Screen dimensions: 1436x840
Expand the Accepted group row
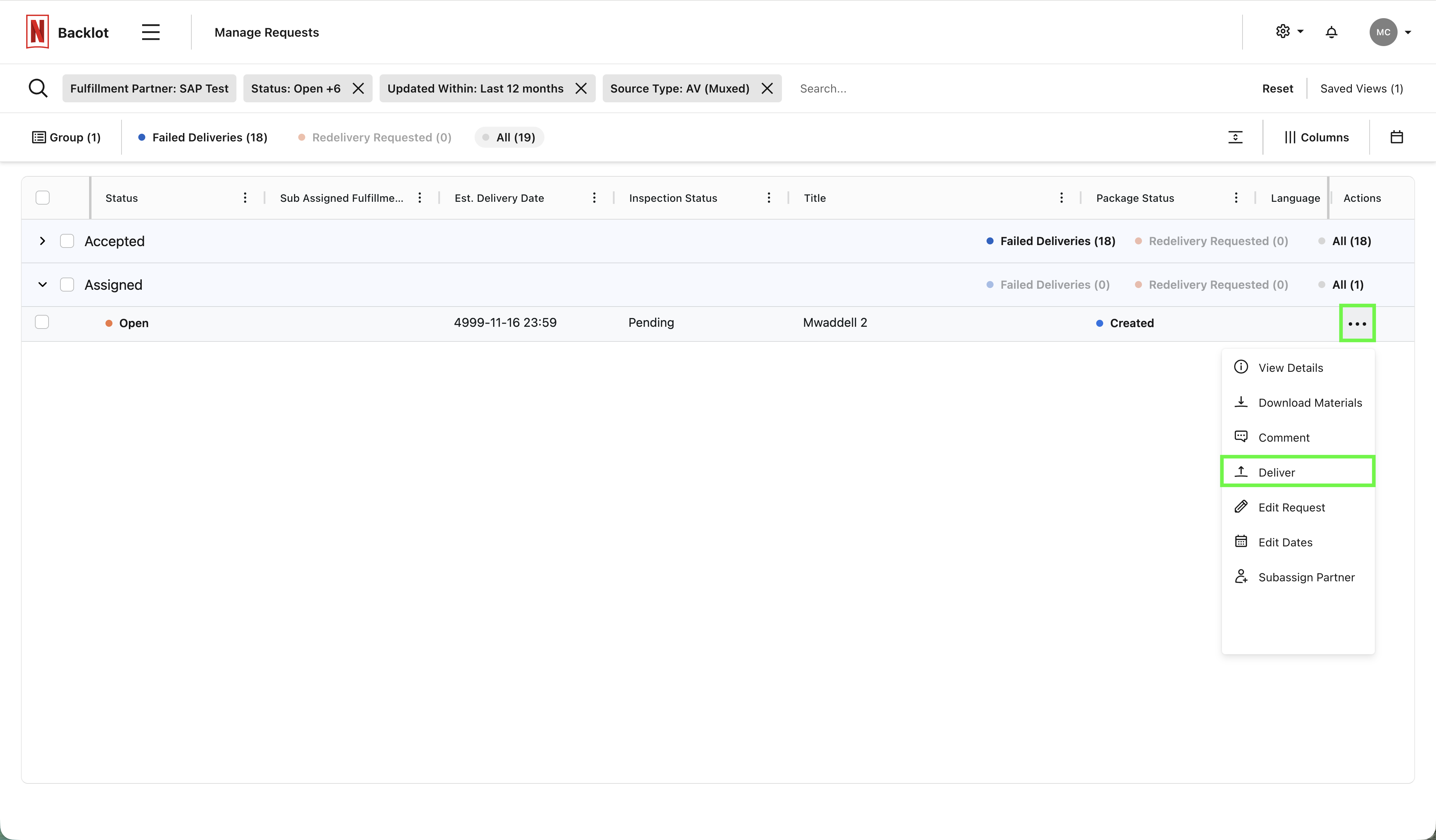(42, 241)
